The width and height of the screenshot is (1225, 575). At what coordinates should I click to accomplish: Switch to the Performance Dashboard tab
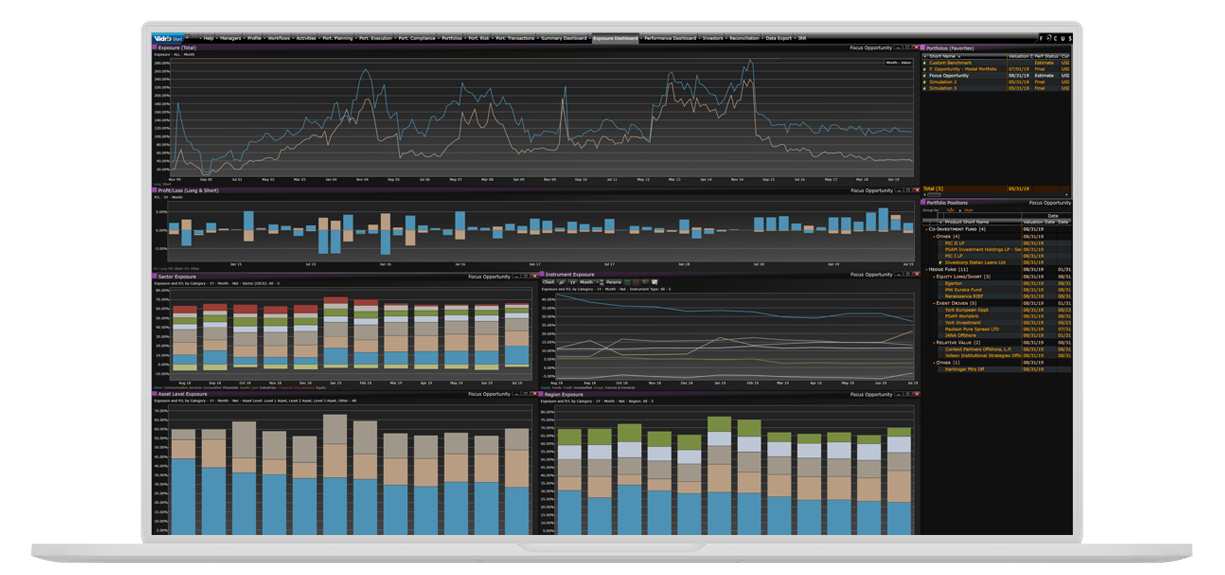pyautogui.click(x=670, y=38)
